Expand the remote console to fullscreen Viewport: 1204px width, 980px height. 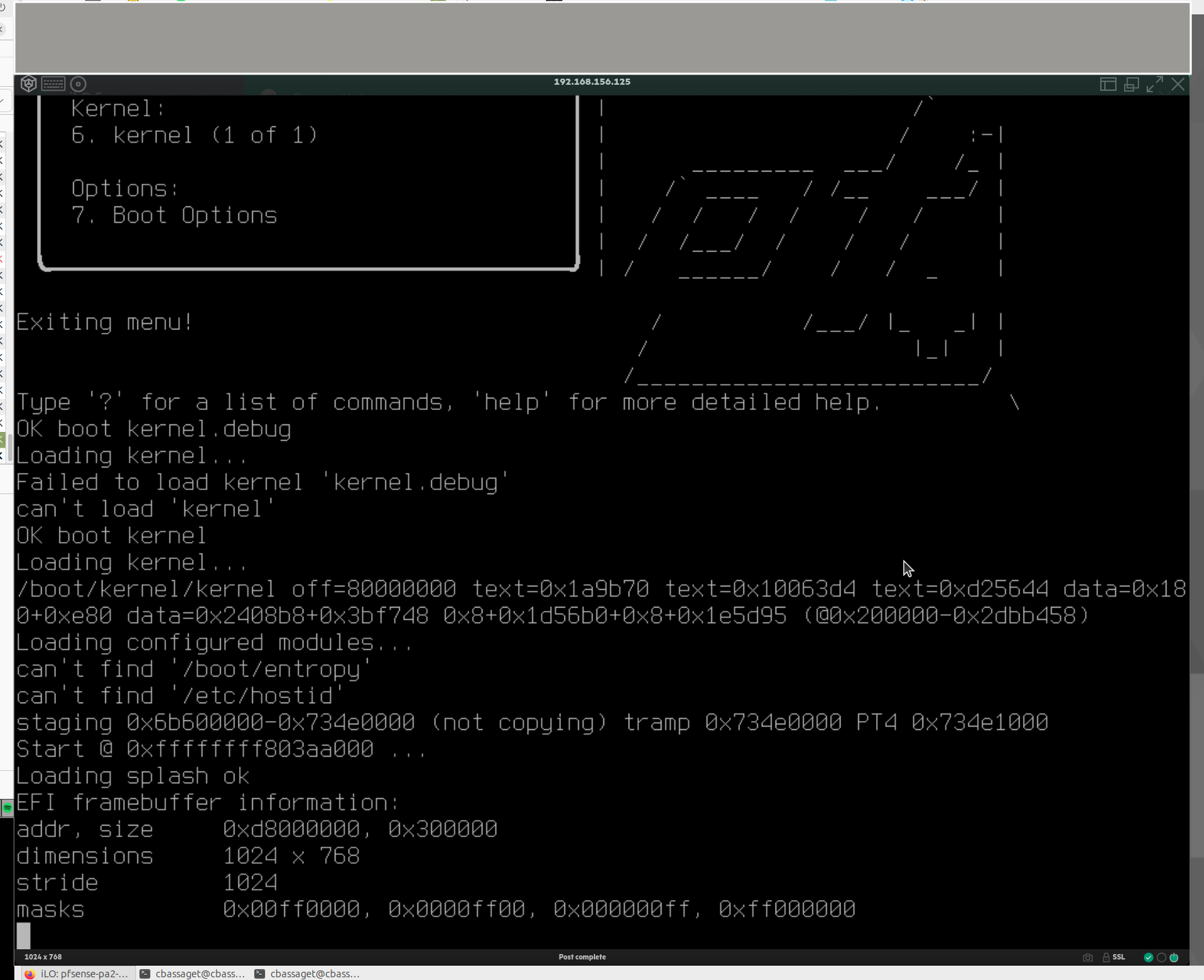point(1155,84)
